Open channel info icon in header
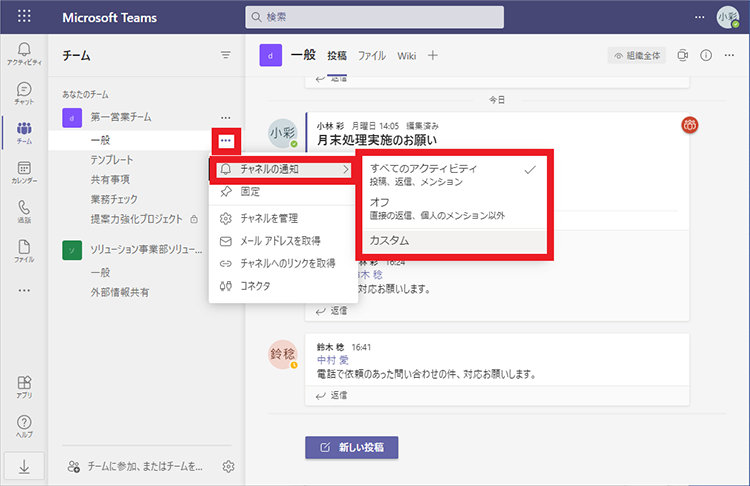Viewport: 750px width, 486px height. 706,55
